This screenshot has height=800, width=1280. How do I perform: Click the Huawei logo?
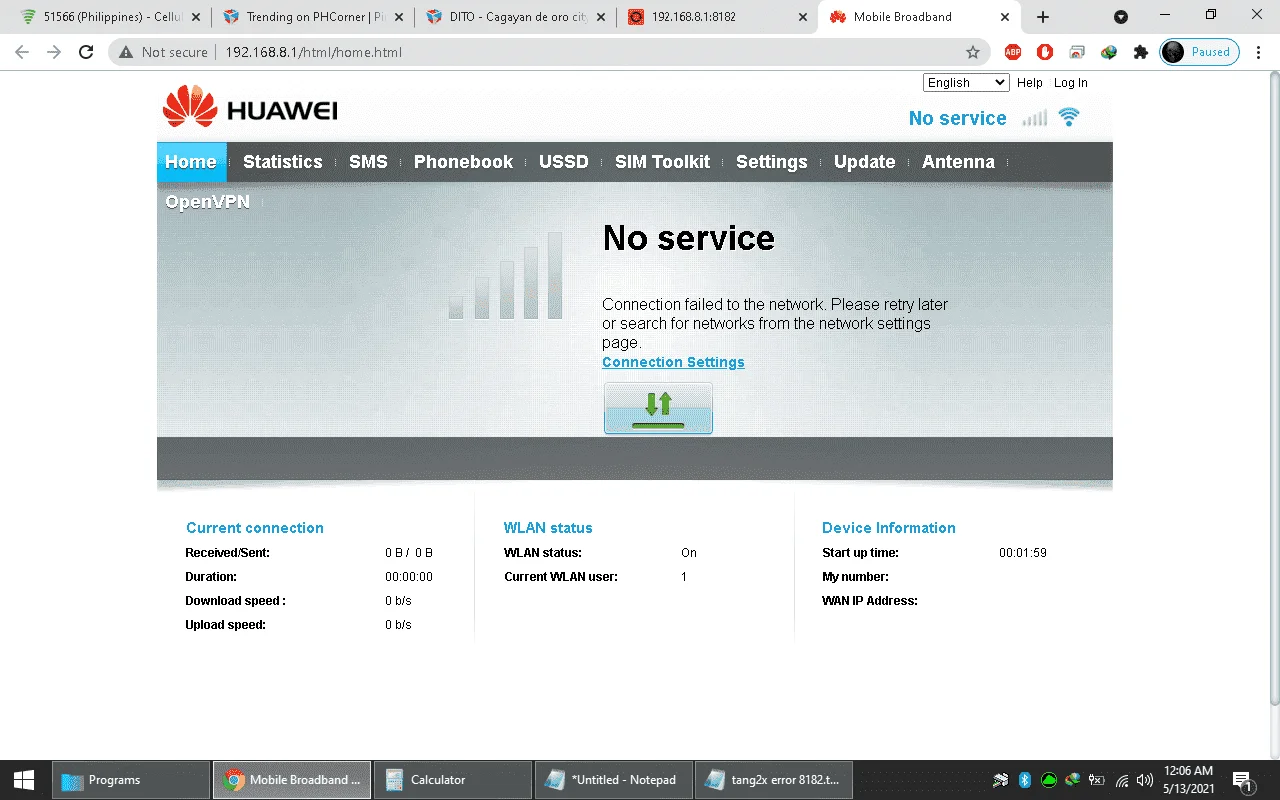coord(250,107)
